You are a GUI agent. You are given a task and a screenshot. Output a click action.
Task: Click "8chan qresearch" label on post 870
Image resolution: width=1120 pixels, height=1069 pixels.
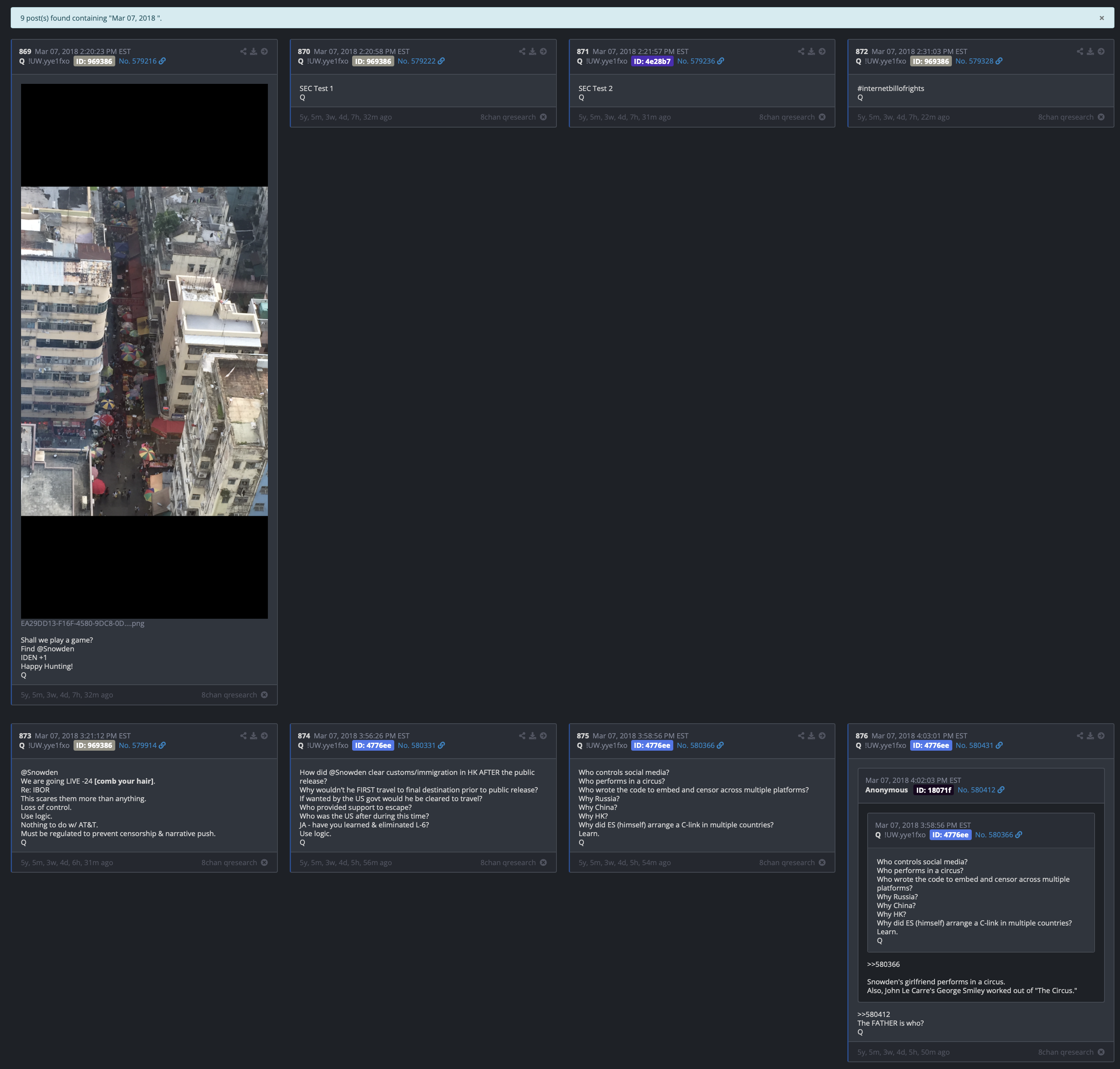click(x=508, y=117)
